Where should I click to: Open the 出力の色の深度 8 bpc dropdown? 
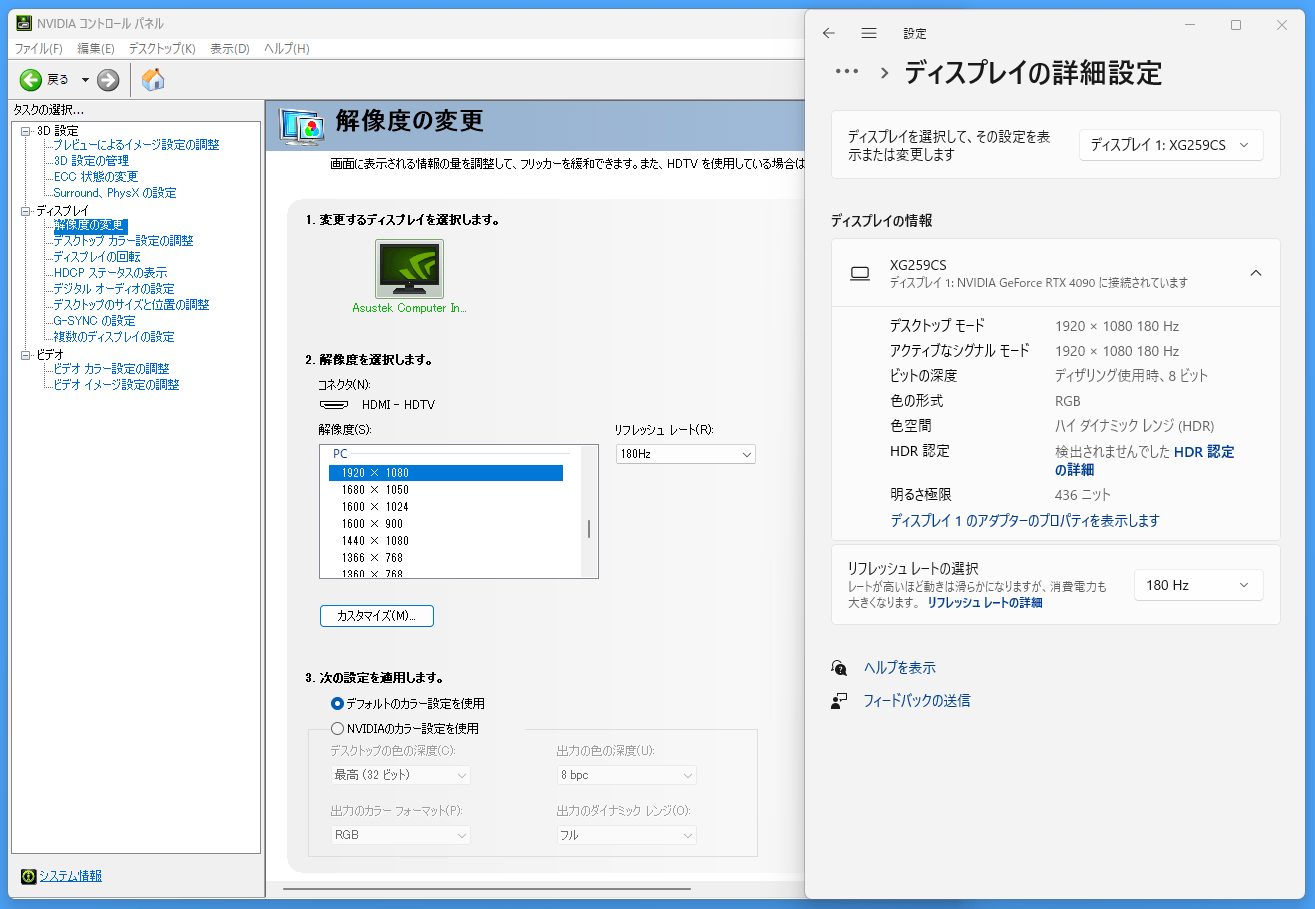click(x=626, y=775)
